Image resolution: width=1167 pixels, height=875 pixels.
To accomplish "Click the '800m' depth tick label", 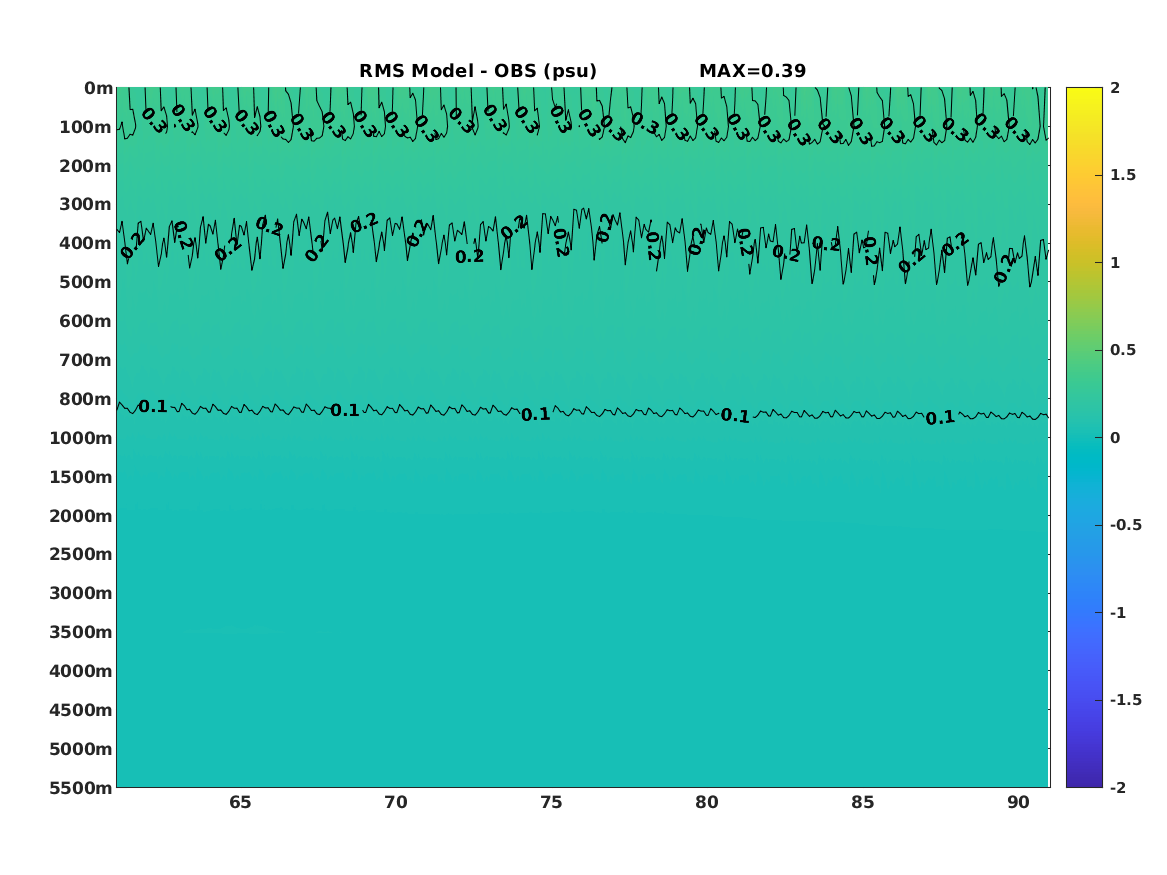I will tap(86, 399).
